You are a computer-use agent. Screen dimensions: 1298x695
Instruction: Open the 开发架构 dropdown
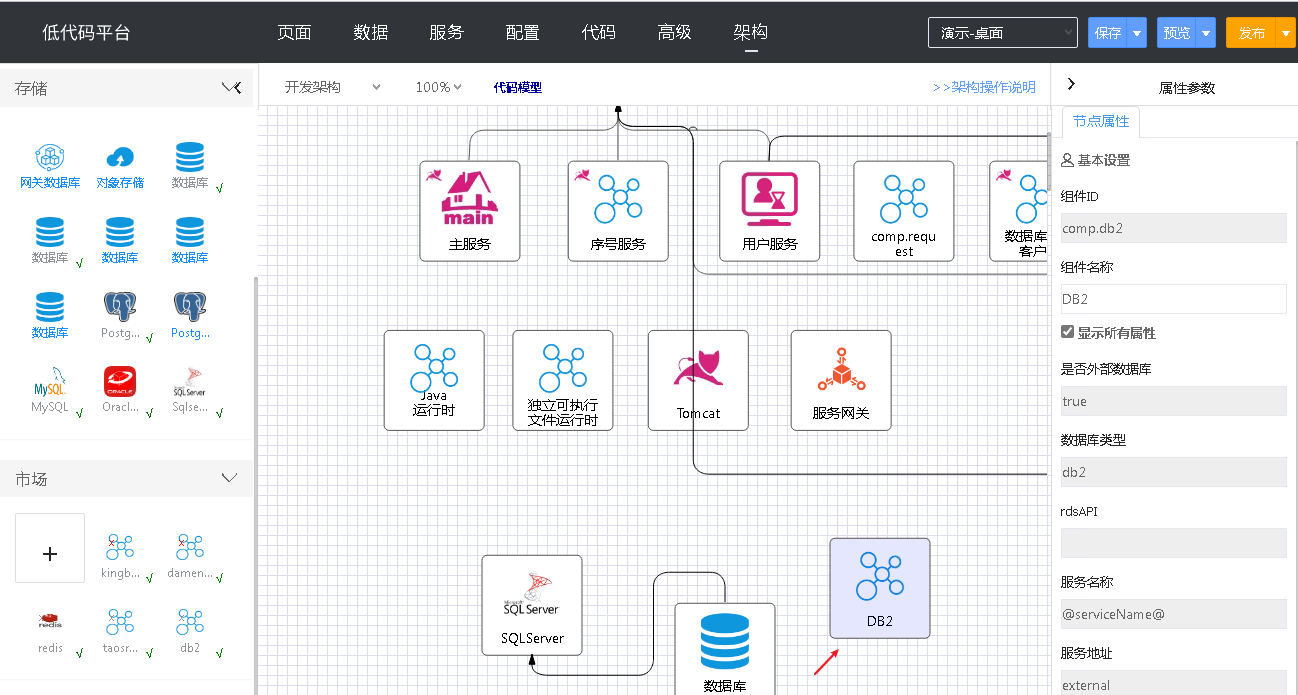click(x=333, y=87)
